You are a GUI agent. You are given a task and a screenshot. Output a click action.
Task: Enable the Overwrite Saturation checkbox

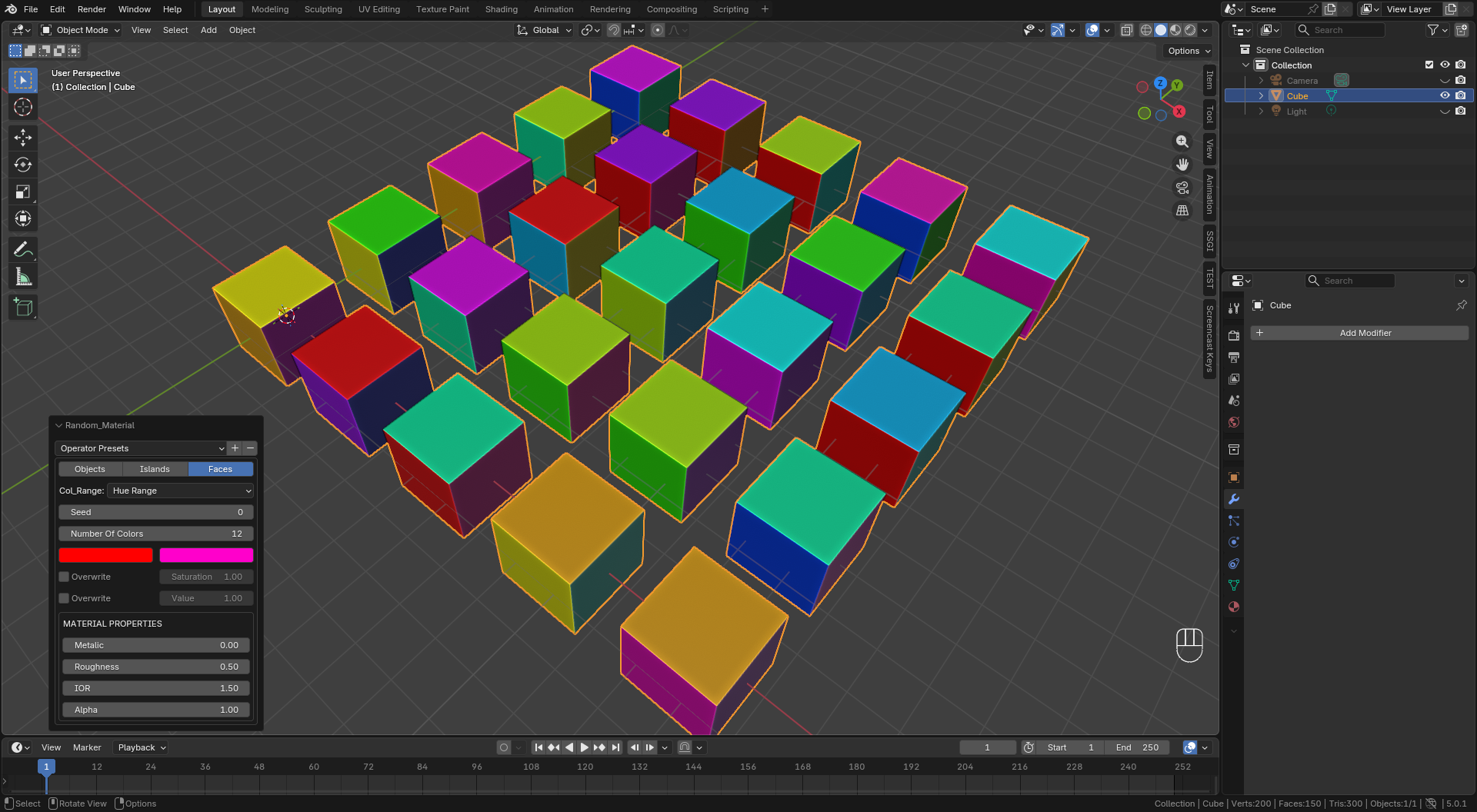point(65,577)
